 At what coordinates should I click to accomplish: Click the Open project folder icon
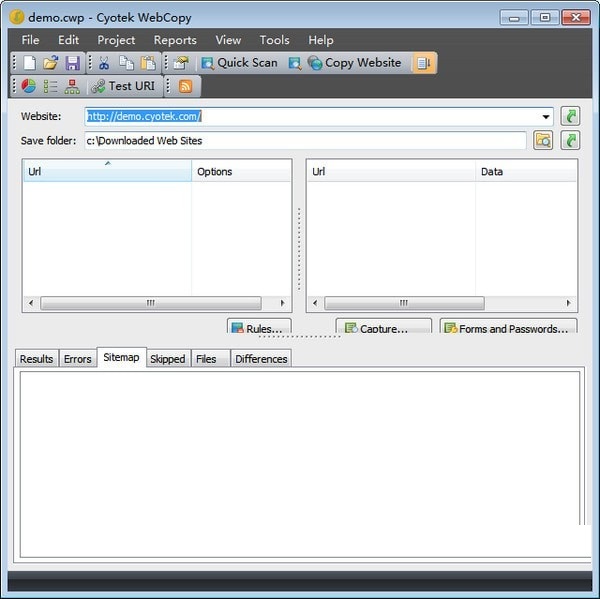click(51, 63)
